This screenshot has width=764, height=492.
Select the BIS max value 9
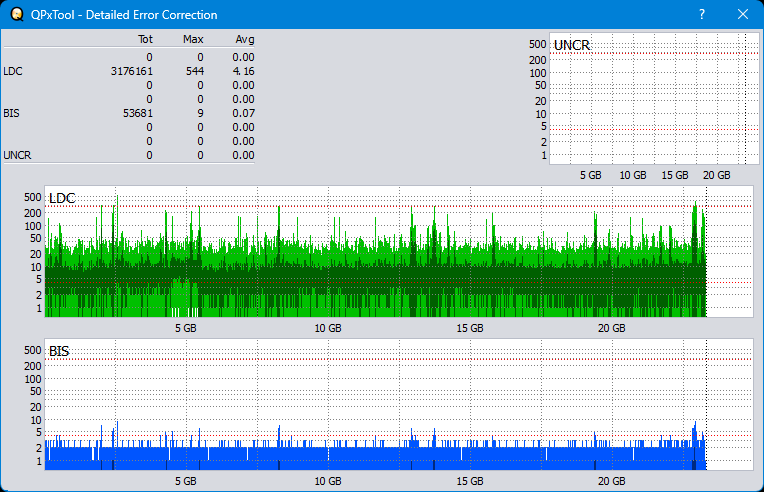tap(200, 113)
